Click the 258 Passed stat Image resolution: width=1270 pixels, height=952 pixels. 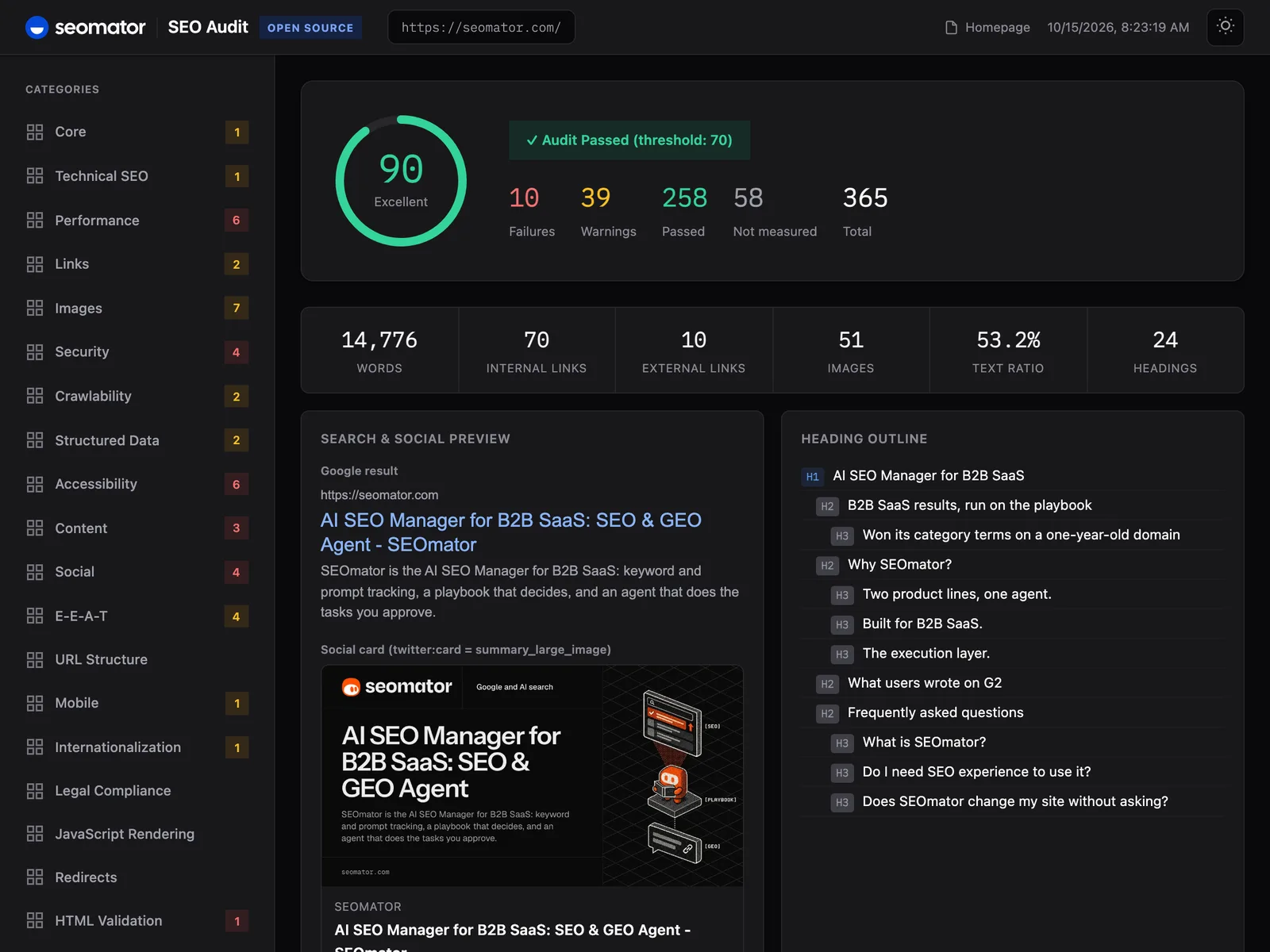coord(684,211)
